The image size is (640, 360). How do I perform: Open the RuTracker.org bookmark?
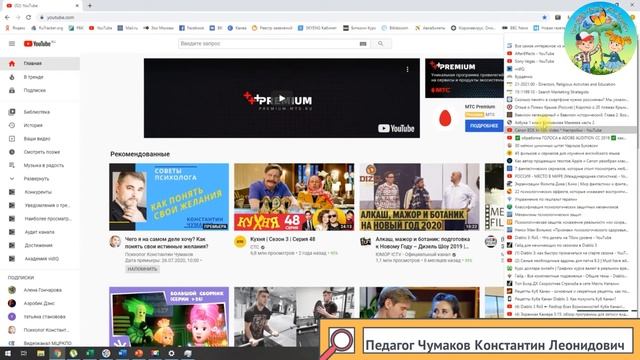point(48,28)
